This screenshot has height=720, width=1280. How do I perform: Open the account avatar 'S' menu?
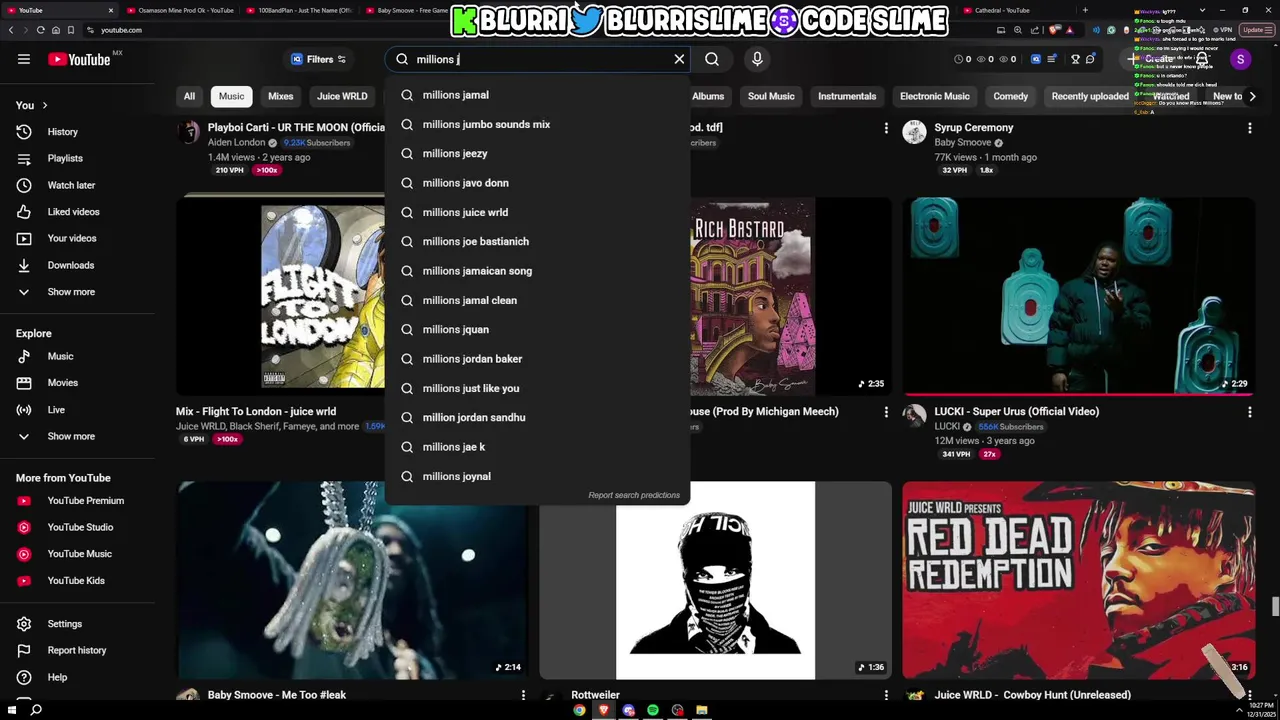[x=1240, y=59]
